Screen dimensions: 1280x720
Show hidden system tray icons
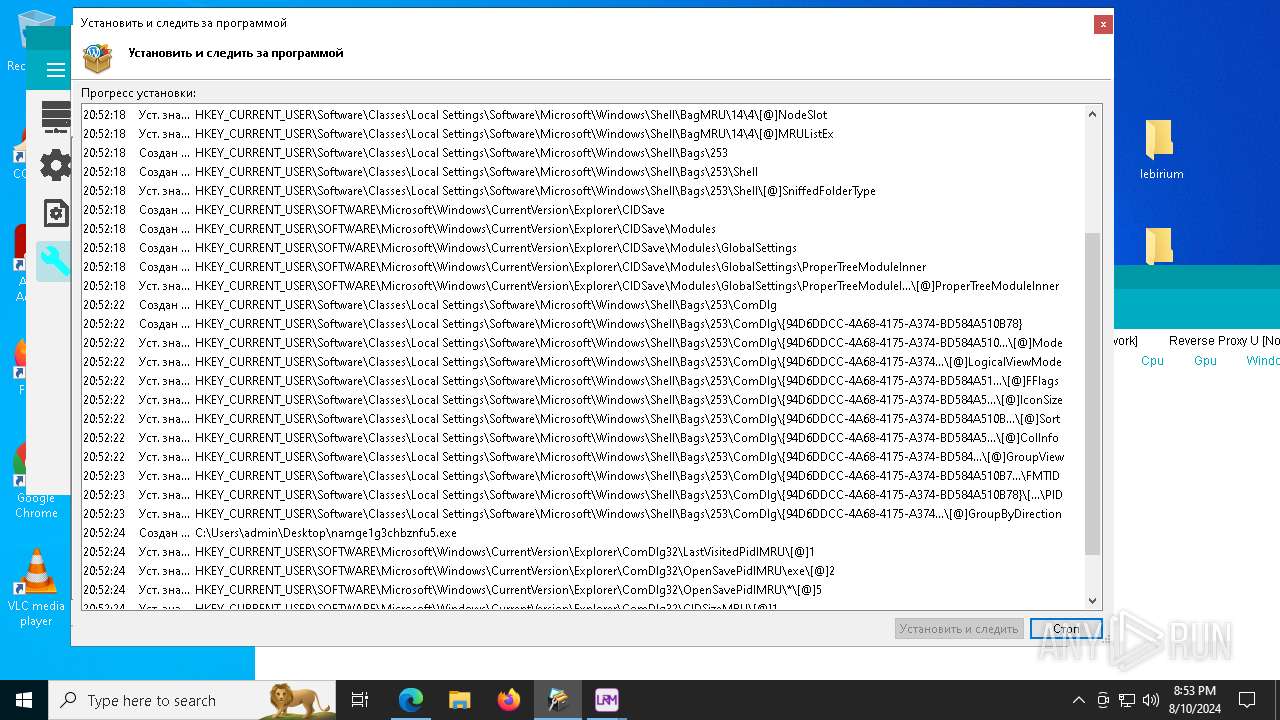click(1078, 700)
